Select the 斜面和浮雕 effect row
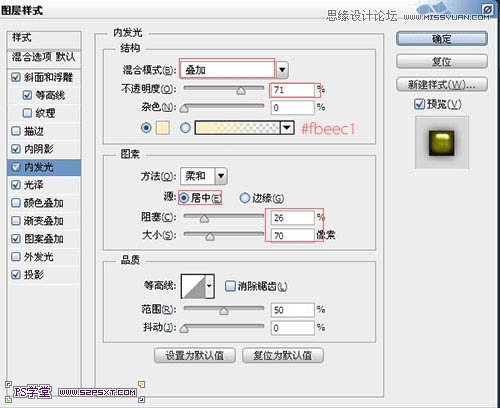 pos(44,77)
